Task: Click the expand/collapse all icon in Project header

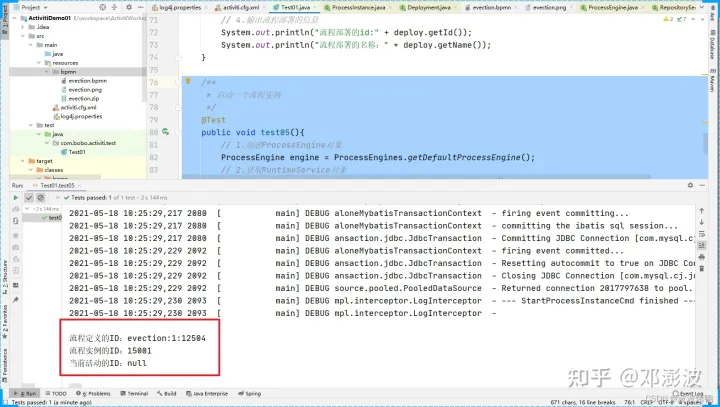Action: click(x=114, y=7)
